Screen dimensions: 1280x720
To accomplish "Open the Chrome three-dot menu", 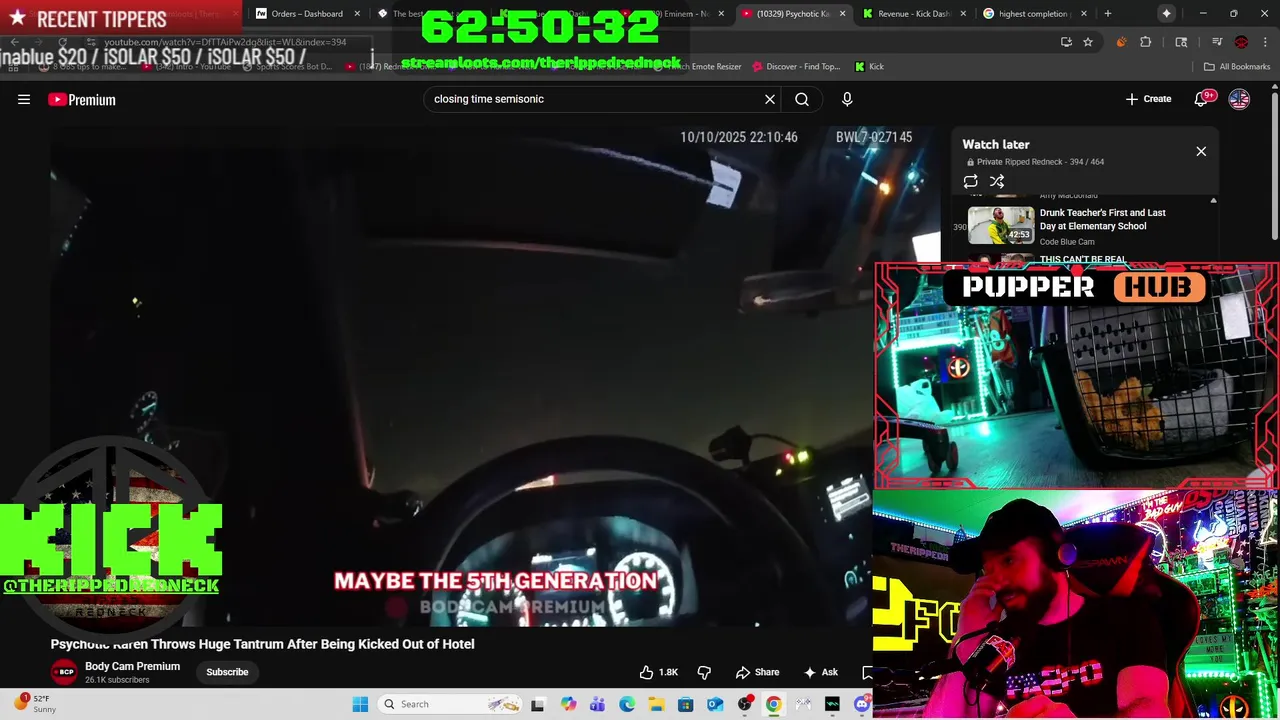I will pyautogui.click(x=1265, y=42).
